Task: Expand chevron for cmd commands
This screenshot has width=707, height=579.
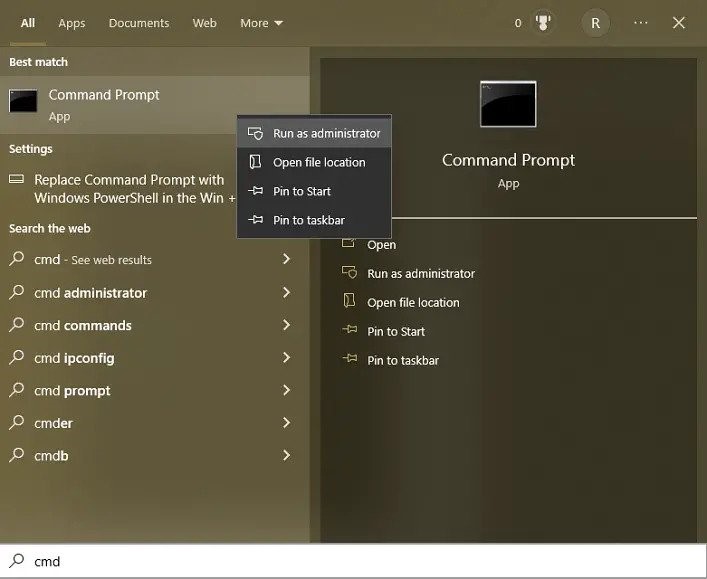Action: [286, 325]
